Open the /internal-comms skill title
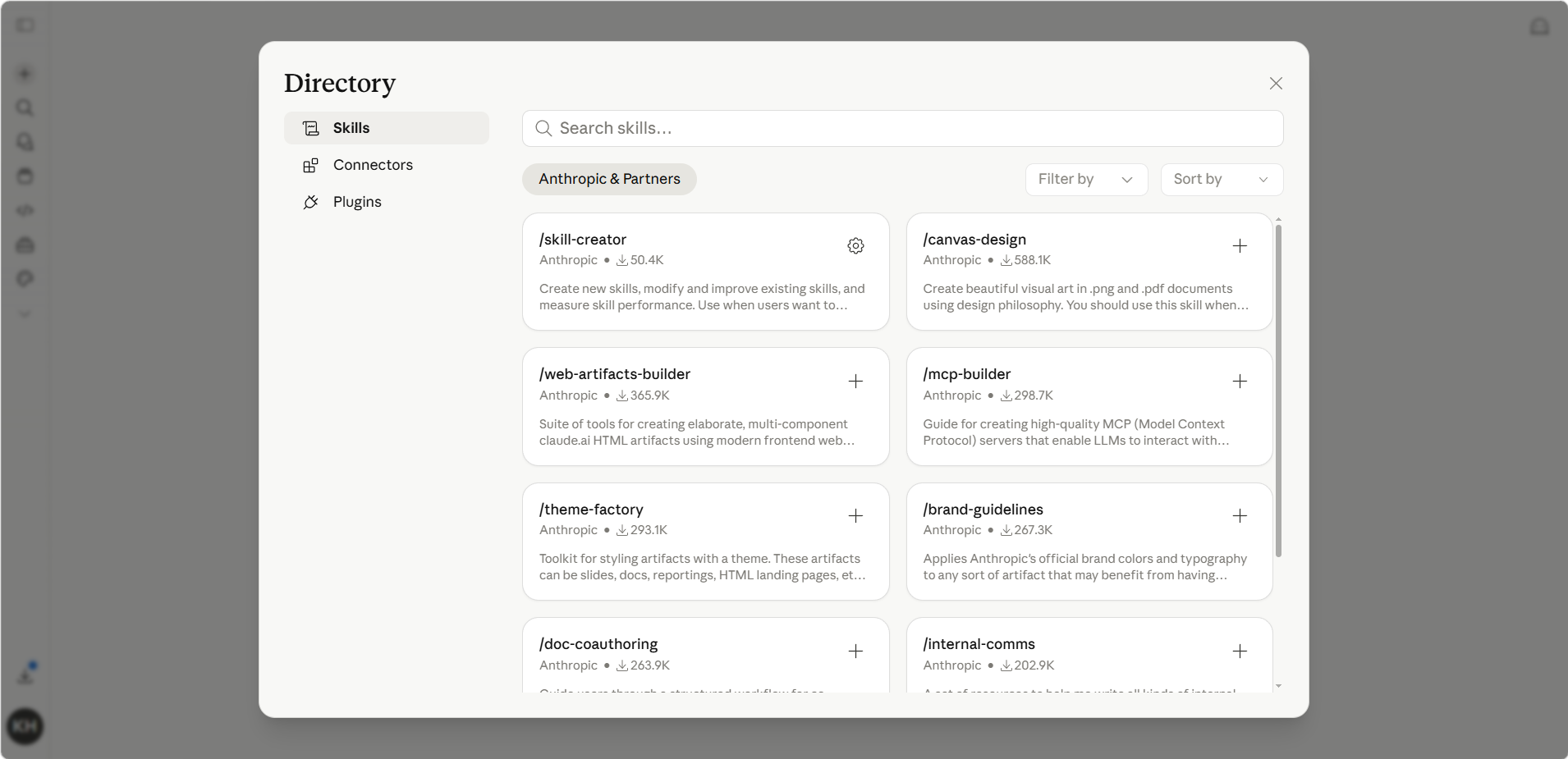1568x759 pixels. (979, 644)
